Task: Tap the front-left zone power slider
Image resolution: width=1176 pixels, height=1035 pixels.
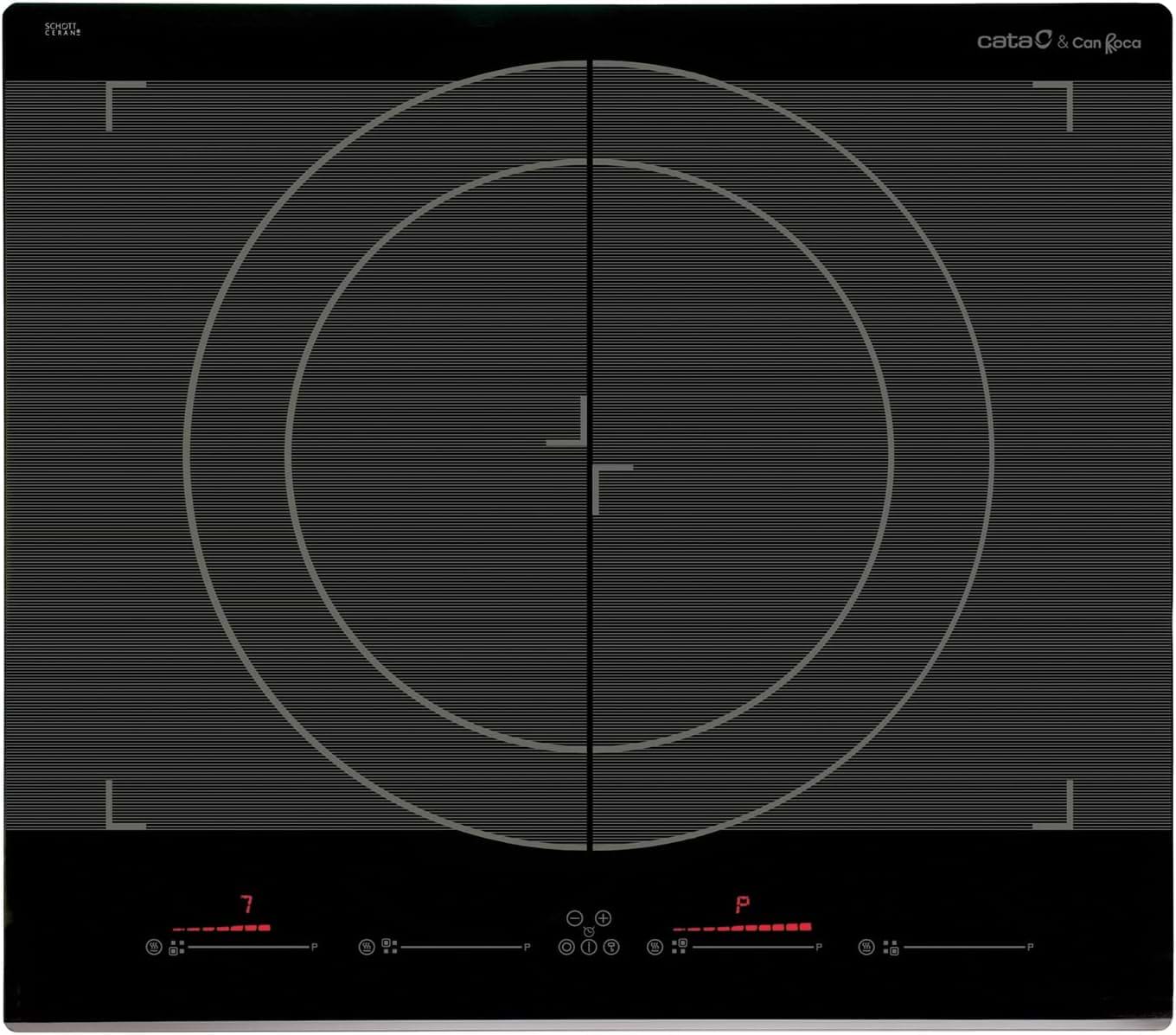Action: tap(248, 948)
